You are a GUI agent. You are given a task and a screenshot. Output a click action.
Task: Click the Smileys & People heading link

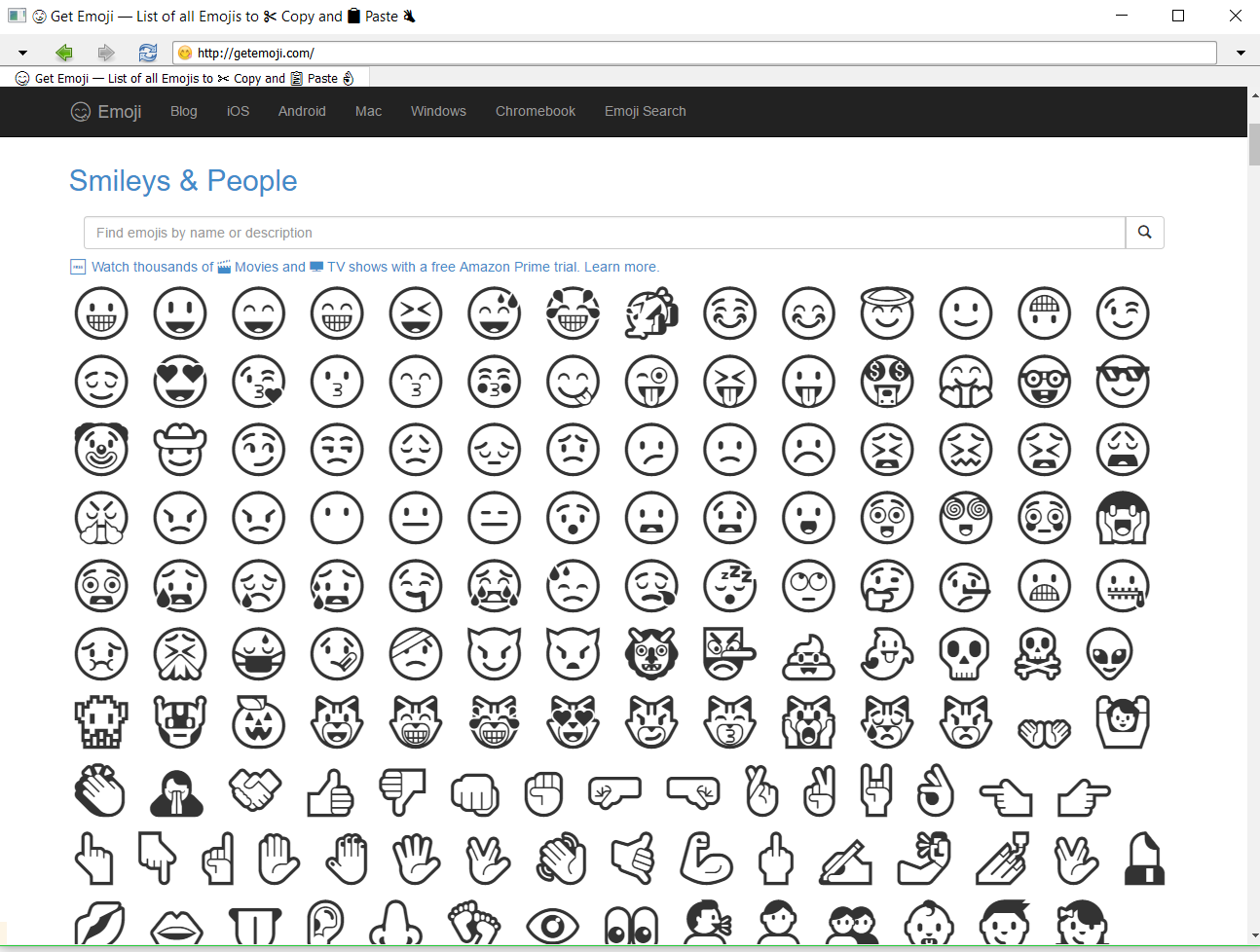click(x=183, y=181)
